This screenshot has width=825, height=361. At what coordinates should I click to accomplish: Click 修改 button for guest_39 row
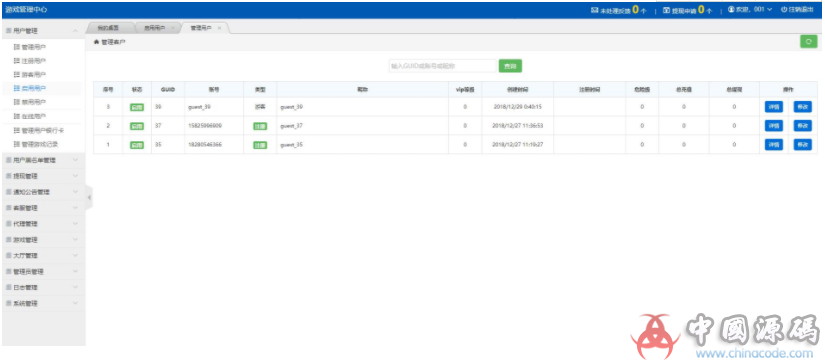tap(802, 107)
